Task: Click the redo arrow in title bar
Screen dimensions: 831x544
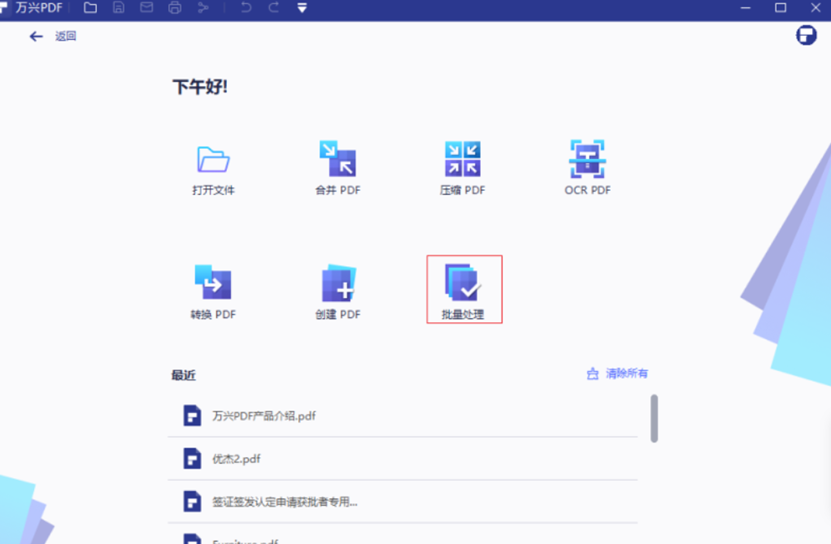Action: click(x=273, y=7)
